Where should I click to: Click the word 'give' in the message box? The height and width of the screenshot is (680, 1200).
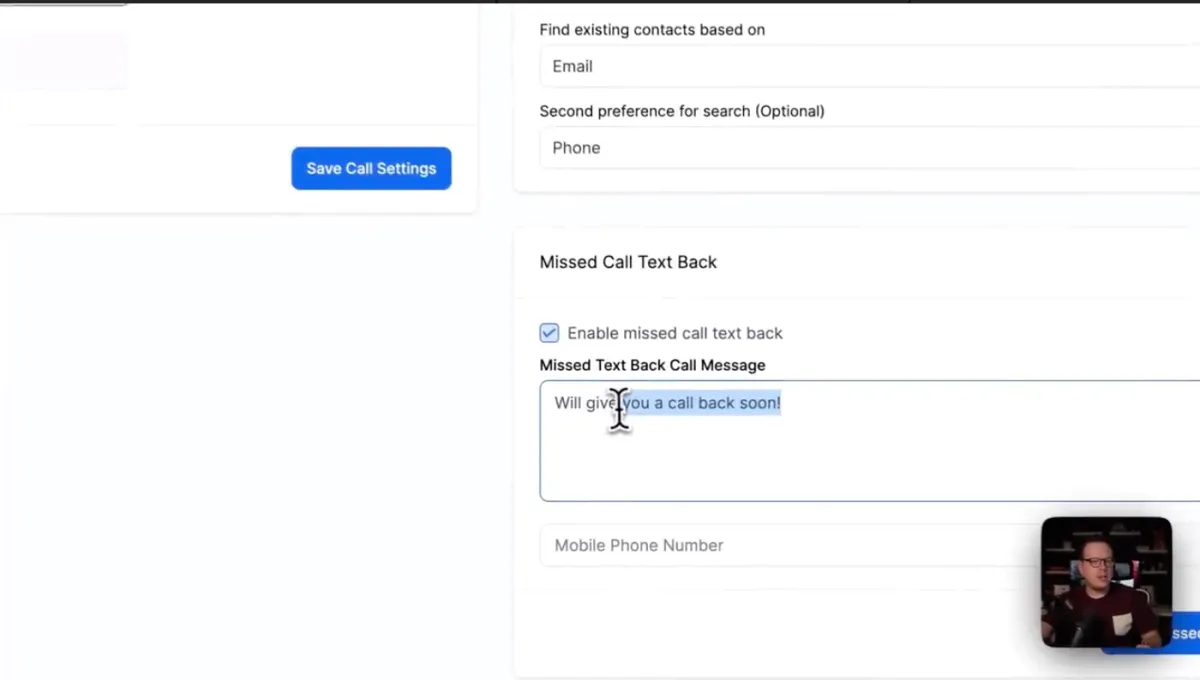[x=602, y=402]
